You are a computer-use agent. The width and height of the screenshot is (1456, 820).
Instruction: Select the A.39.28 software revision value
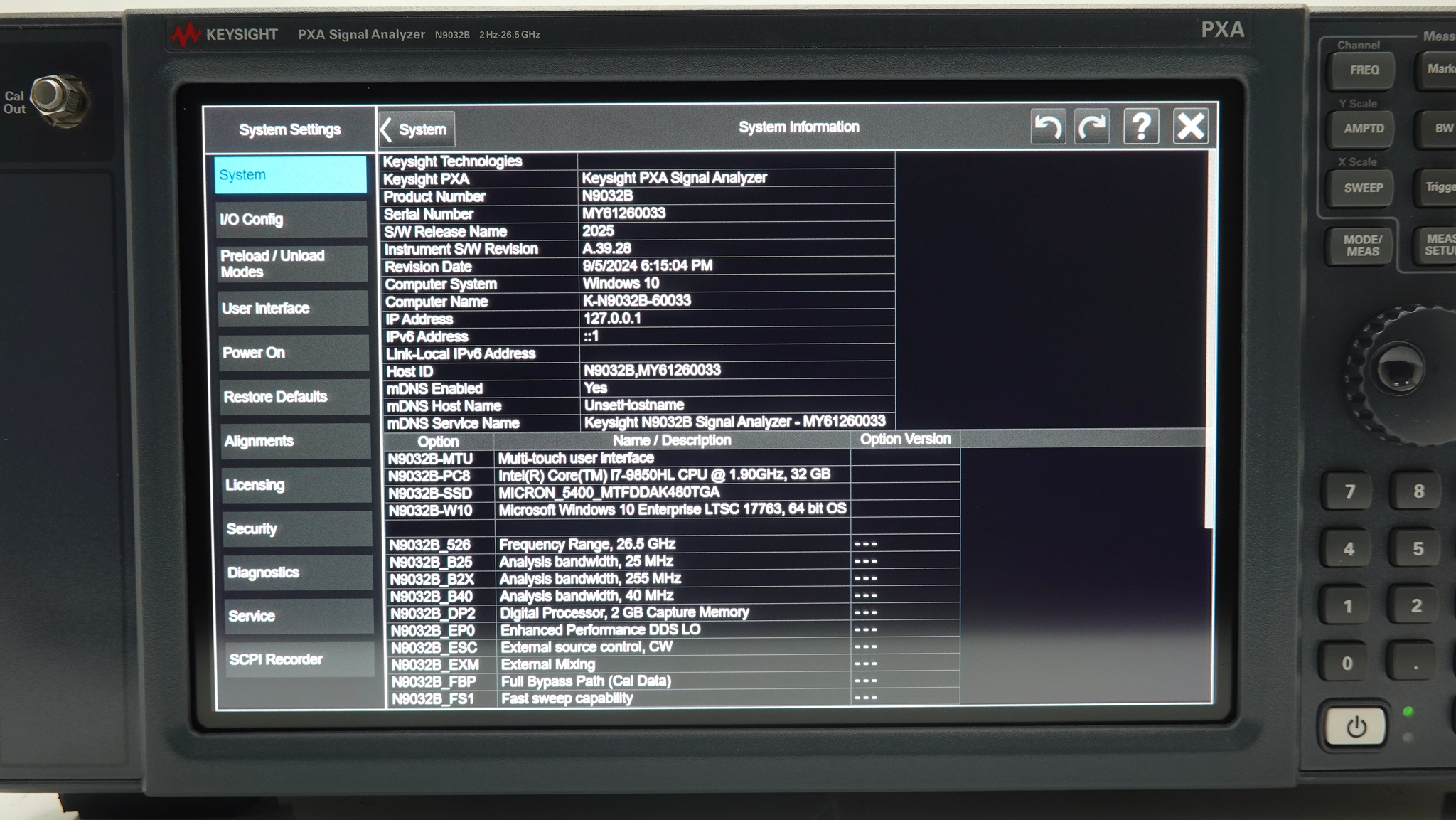(606, 248)
